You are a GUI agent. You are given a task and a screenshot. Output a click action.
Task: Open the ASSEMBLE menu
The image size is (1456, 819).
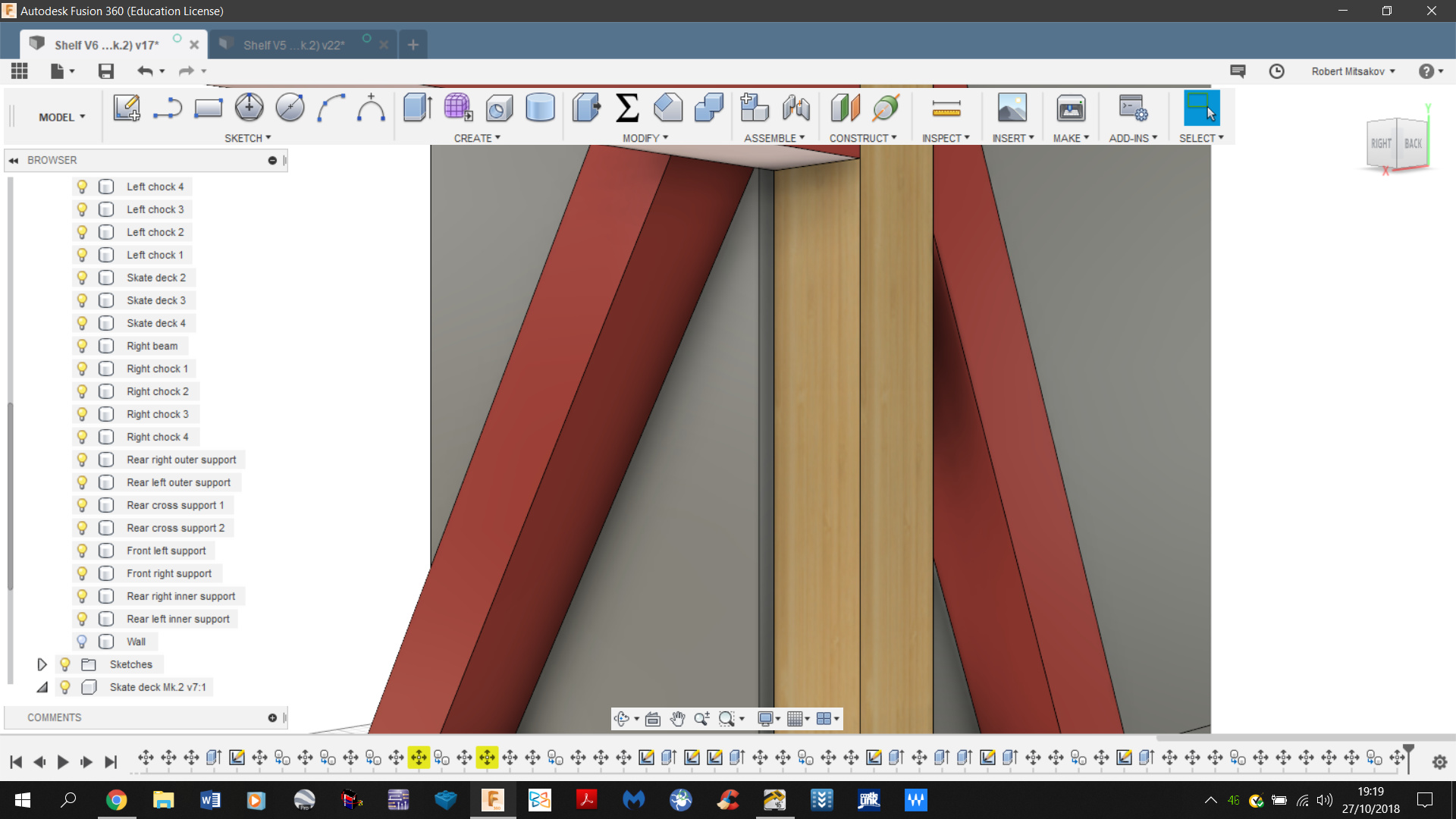[x=774, y=138]
